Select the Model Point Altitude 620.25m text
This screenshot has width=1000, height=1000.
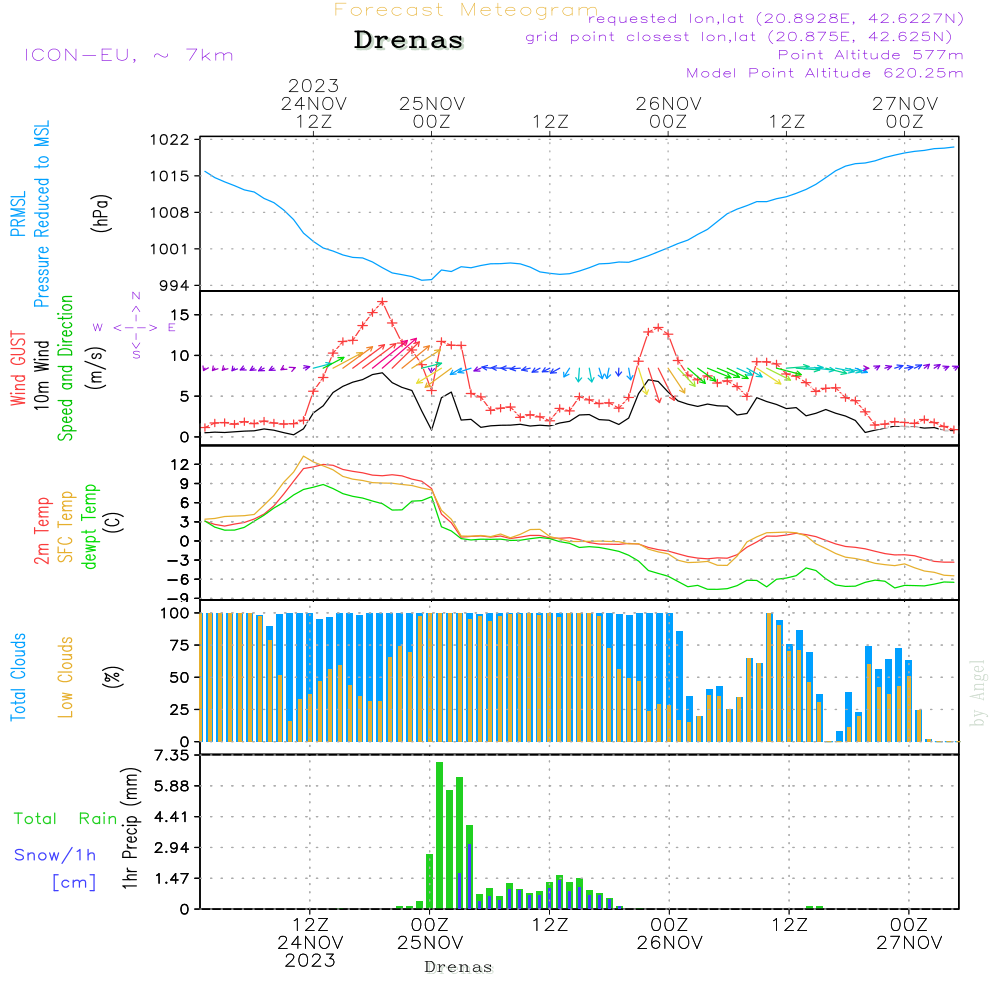[x=825, y=73]
